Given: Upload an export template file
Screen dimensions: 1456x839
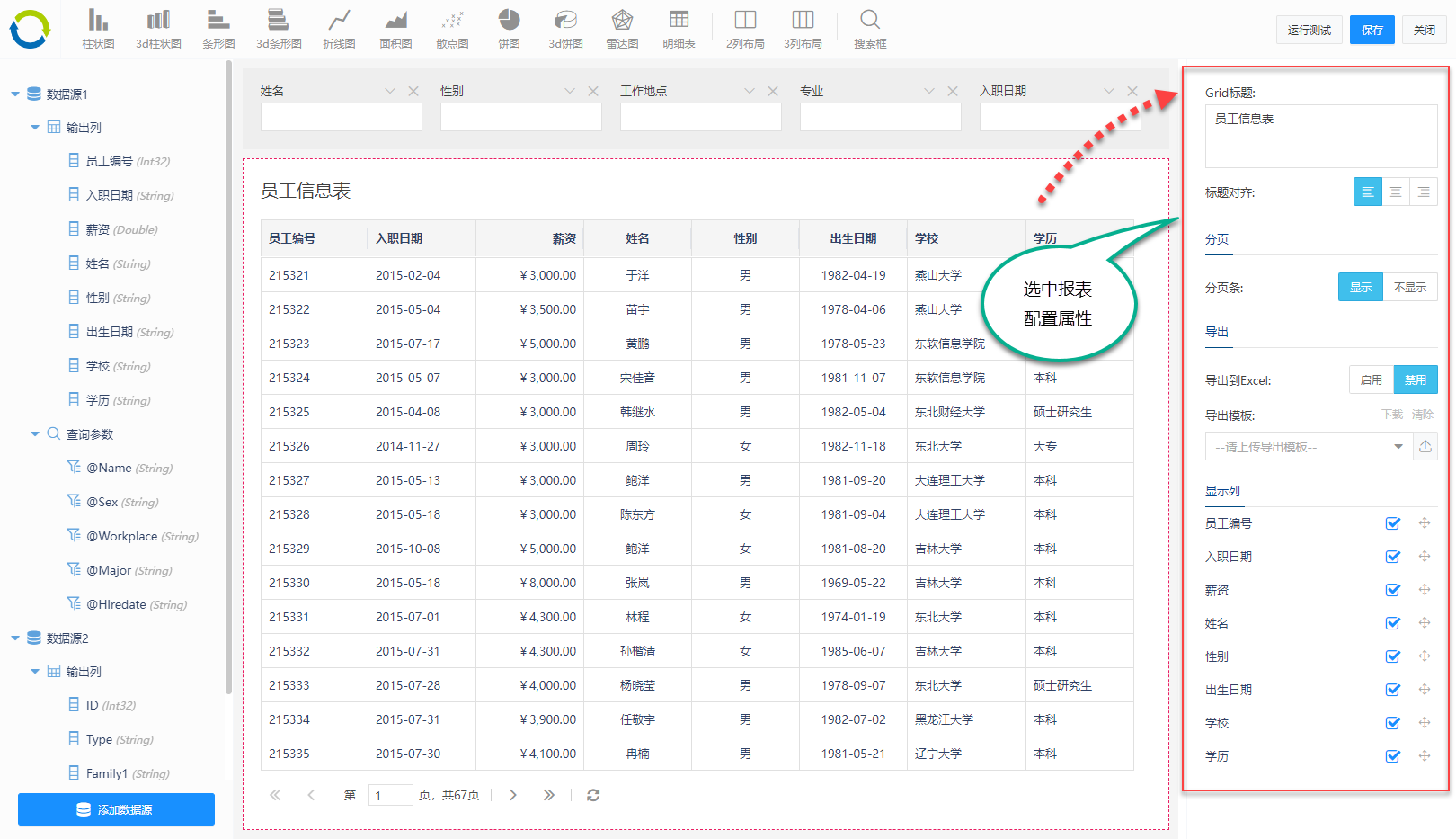Looking at the screenshot, I should click(1425, 447).
